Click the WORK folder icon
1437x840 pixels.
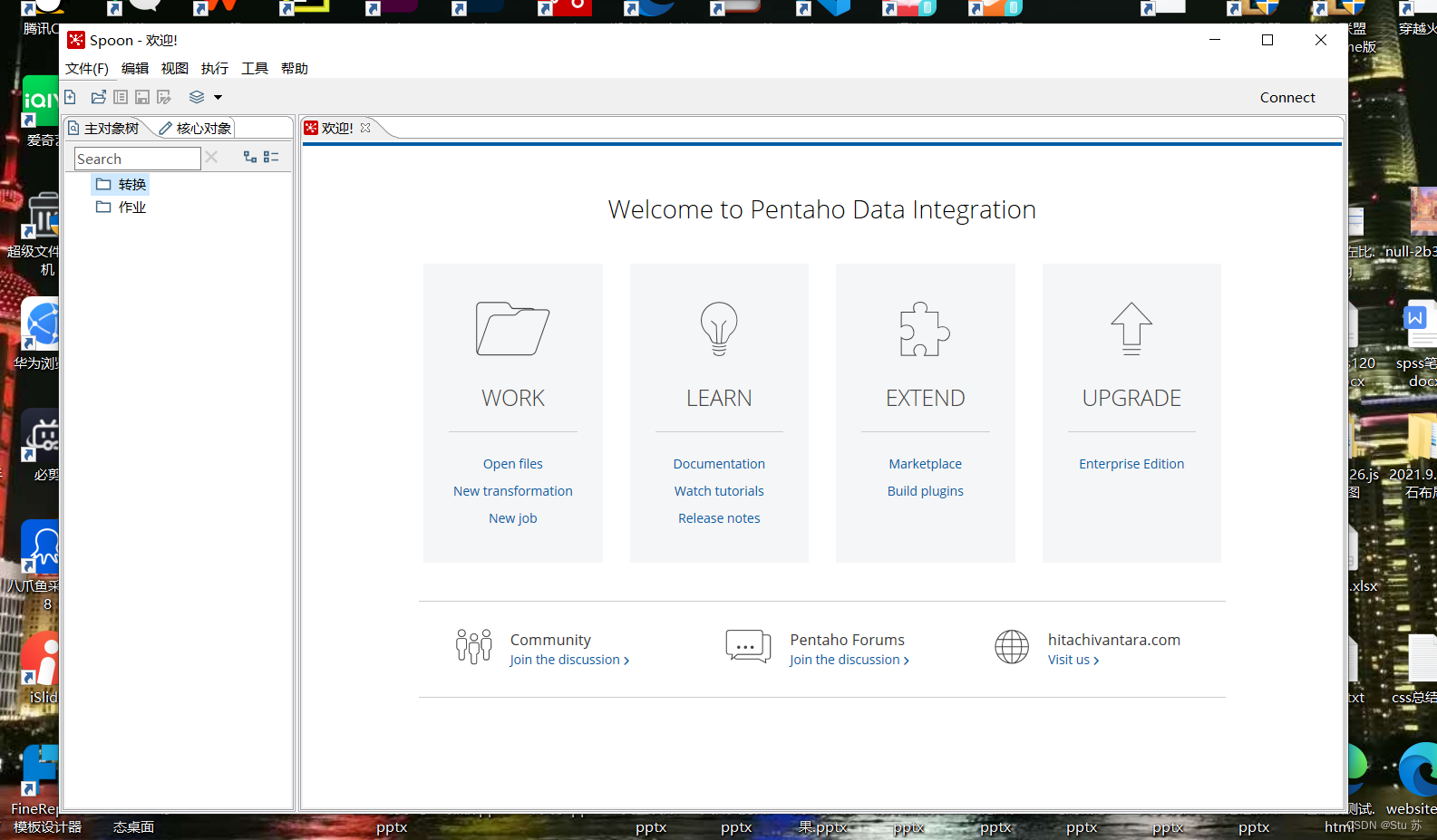(x=512, y=328)
